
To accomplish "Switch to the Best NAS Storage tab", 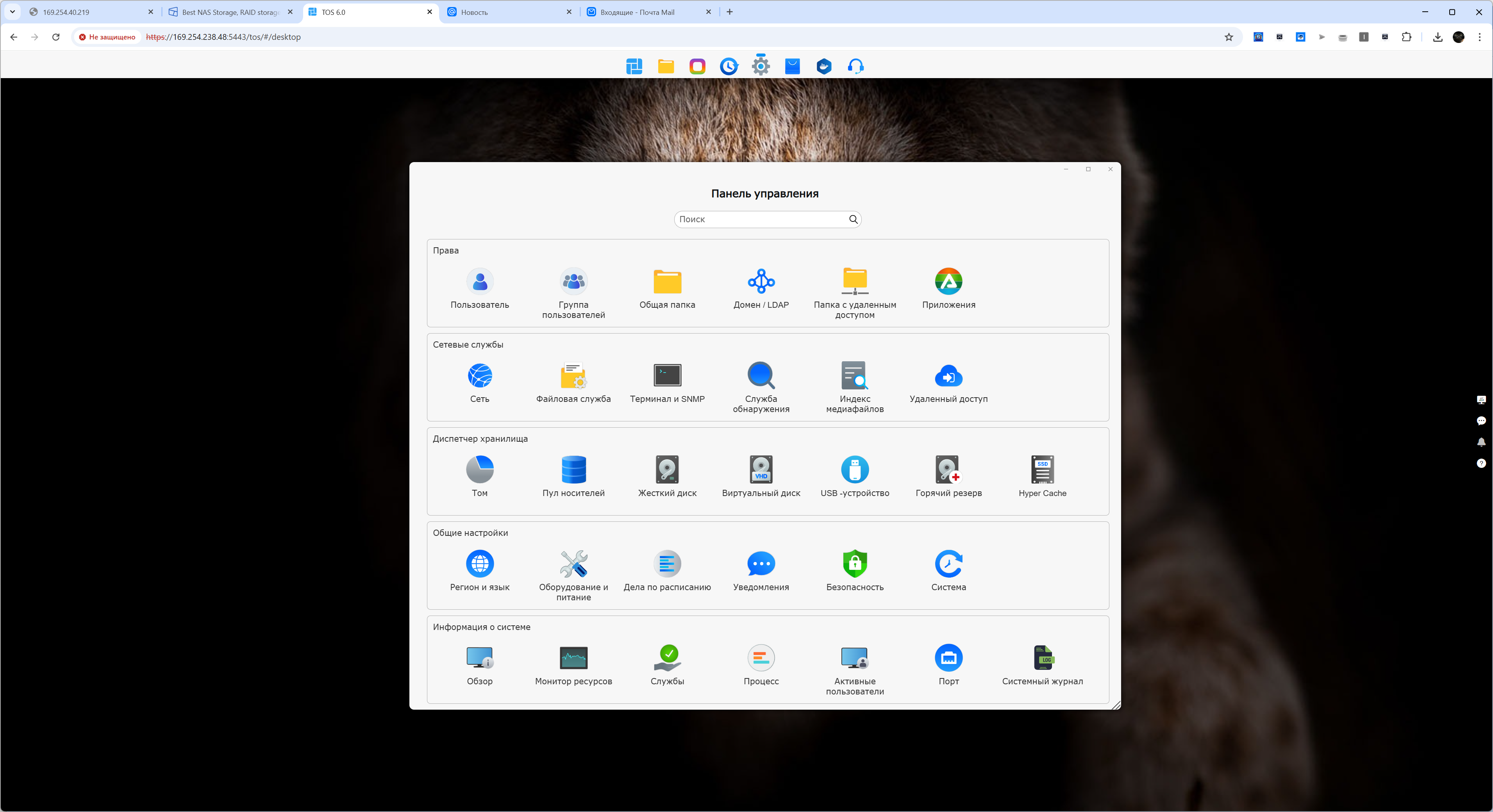I will 230,12.
